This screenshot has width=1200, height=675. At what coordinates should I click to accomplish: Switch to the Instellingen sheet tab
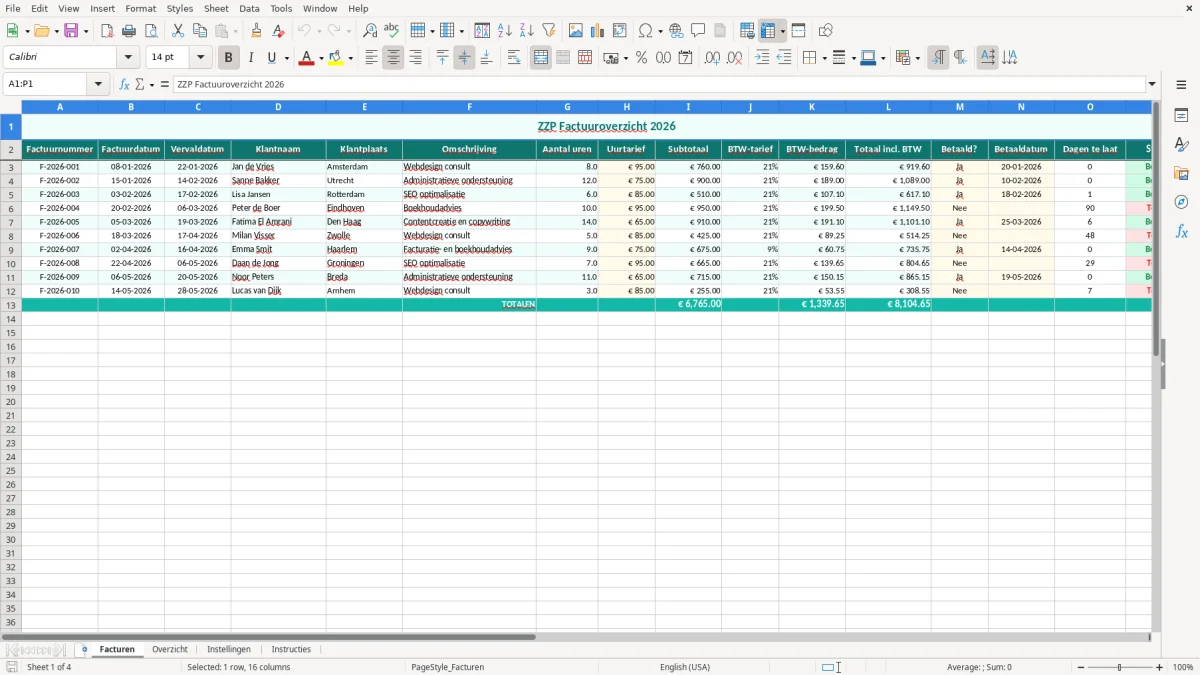click(229, 650)
